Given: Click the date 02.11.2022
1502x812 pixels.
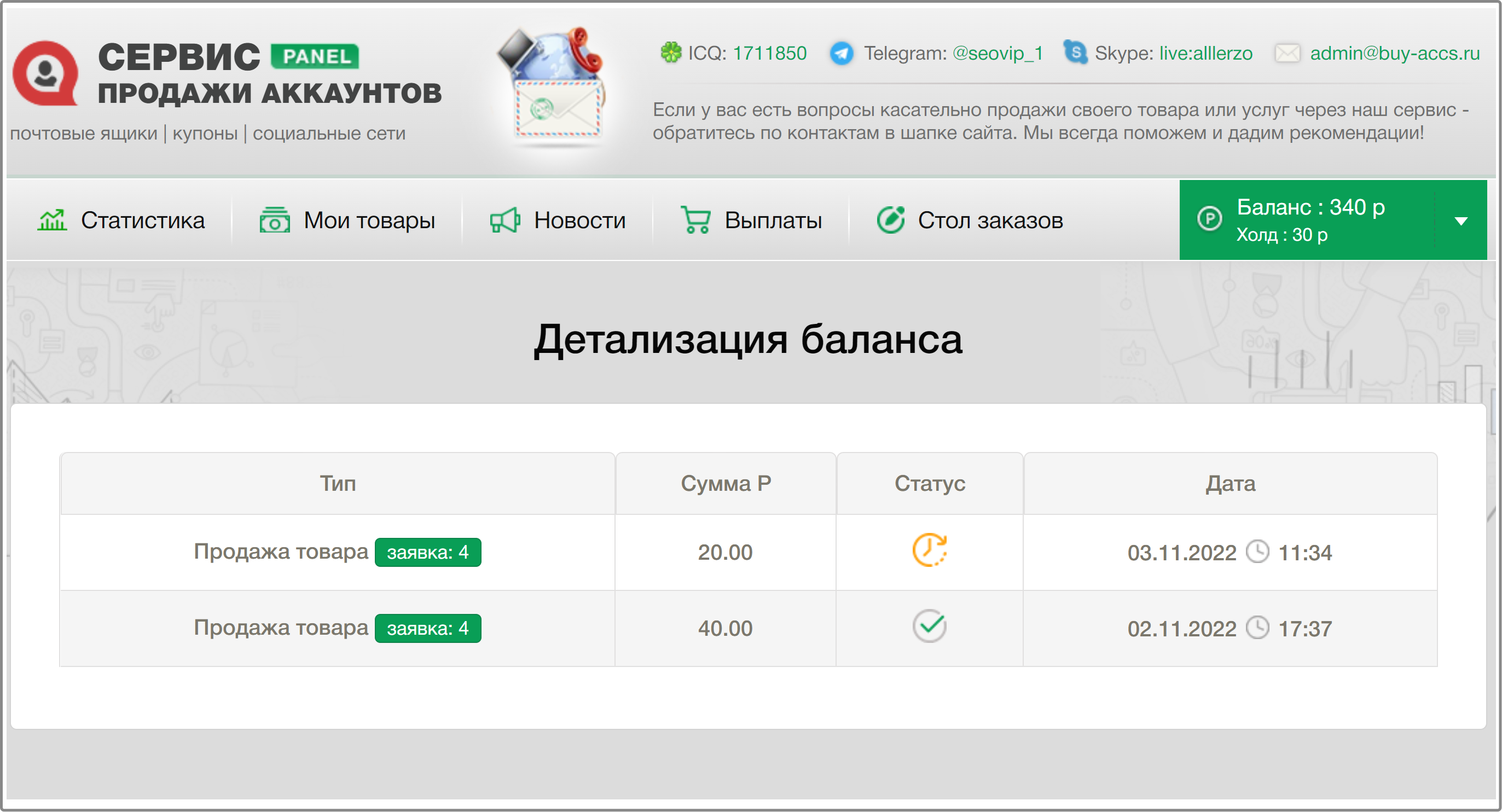Looking at the screenshot, I should click(x=1182, y=629).
